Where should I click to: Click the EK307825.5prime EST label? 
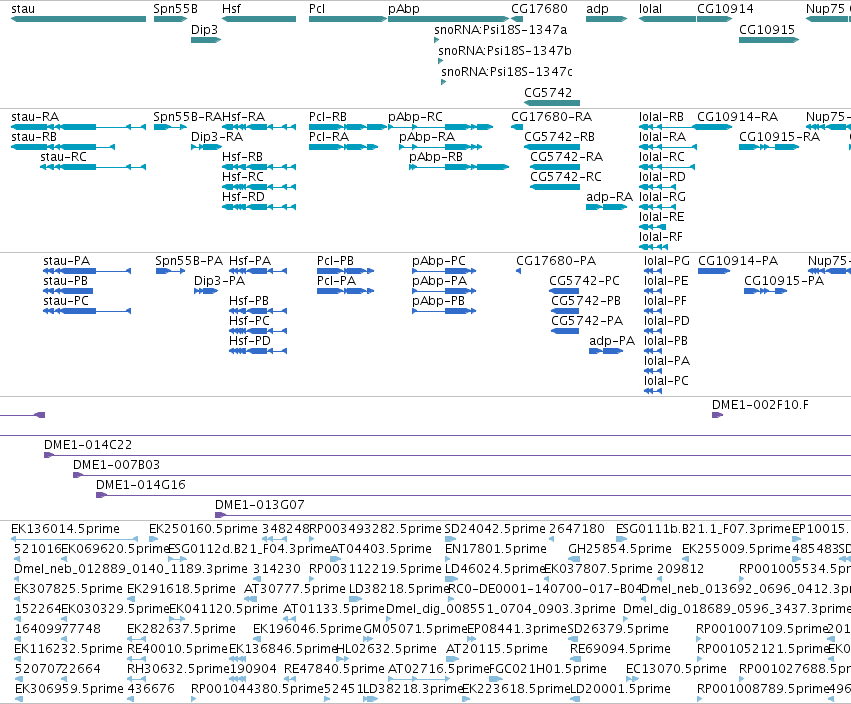point(68,589)
